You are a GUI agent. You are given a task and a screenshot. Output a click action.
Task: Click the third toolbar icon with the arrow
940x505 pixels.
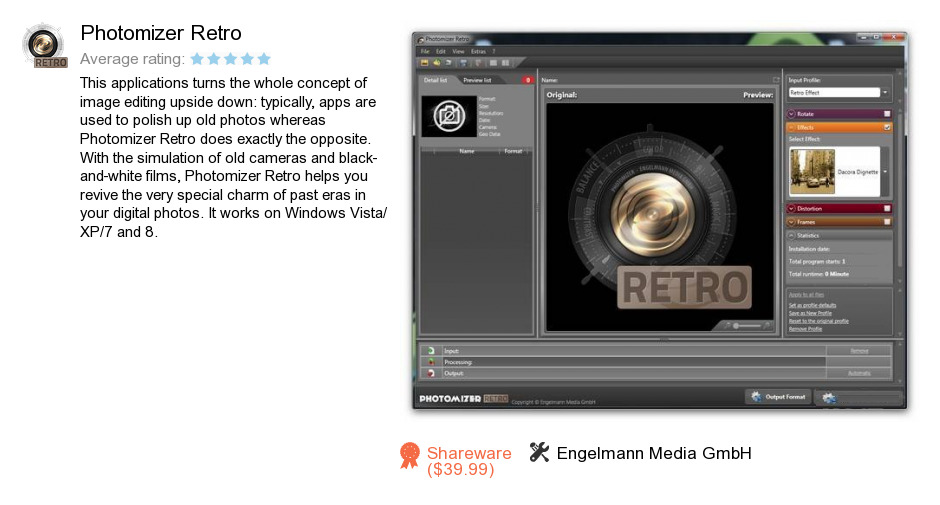(x=448, y=62)
